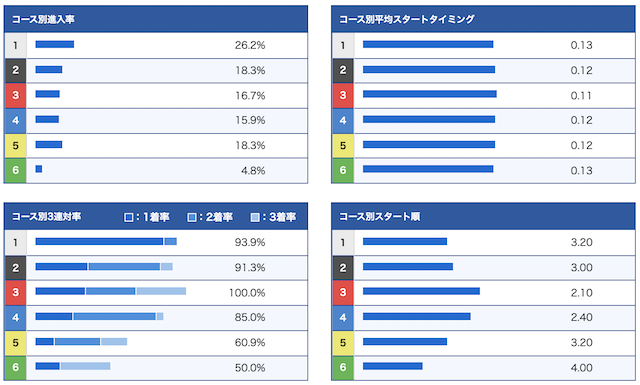Click green course 6 badge in コース別進入率
This screenshot has height=385, width=640.
pos(16,170)
